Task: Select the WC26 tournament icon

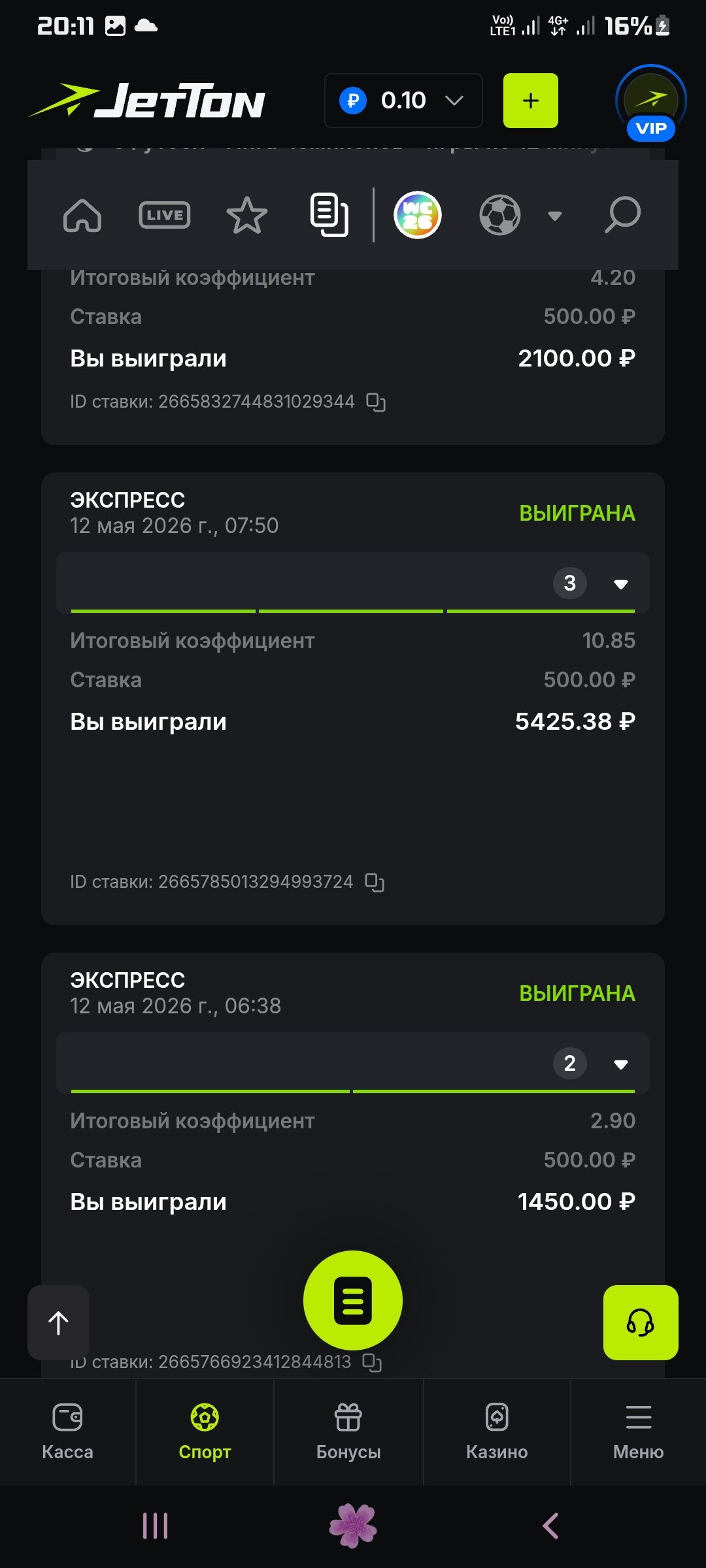Action: click(418, 215)
